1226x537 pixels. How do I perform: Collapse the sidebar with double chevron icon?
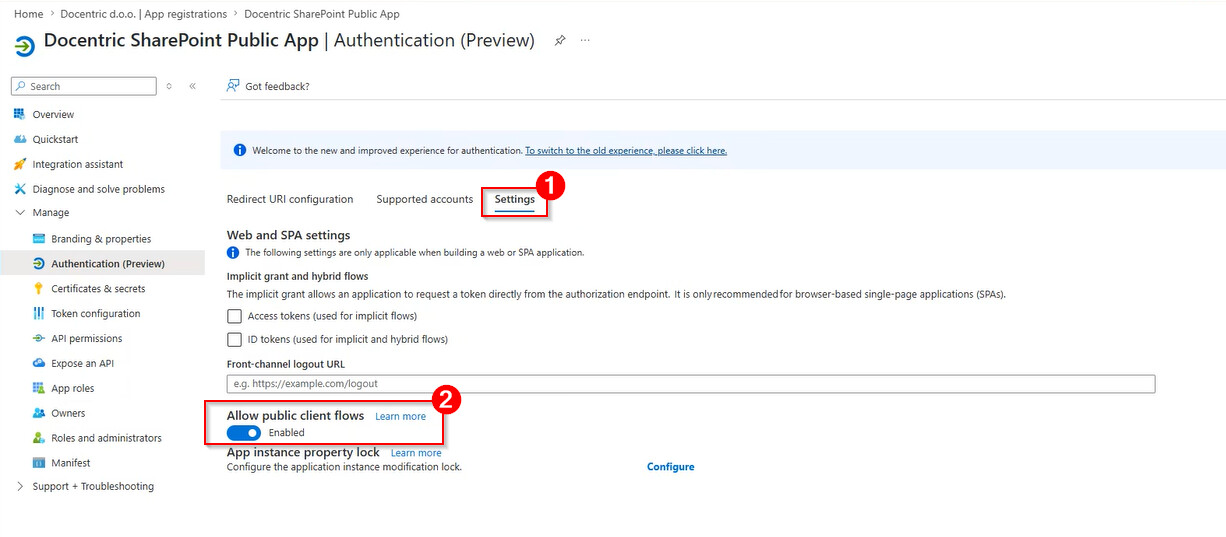click(192, 86)
